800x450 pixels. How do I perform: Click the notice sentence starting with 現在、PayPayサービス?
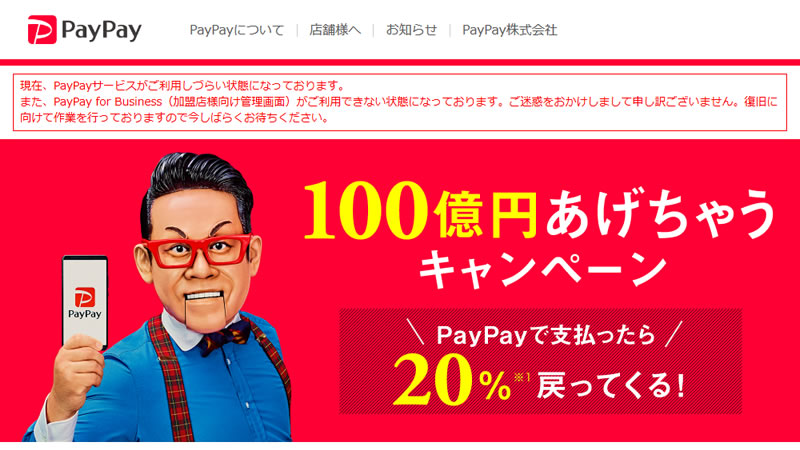click(183, 85)
